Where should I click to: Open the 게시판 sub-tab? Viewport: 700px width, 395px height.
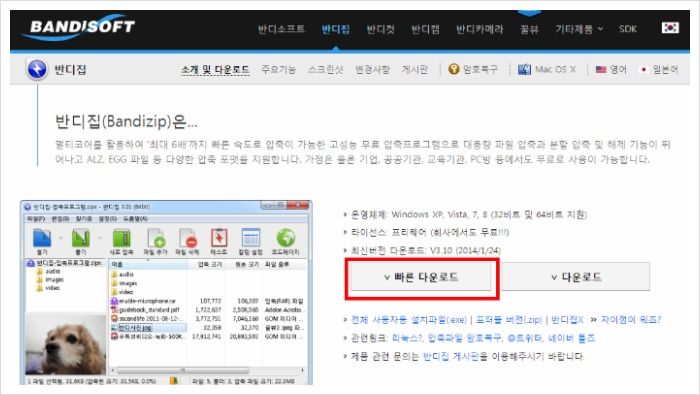(x=415, y=70)
